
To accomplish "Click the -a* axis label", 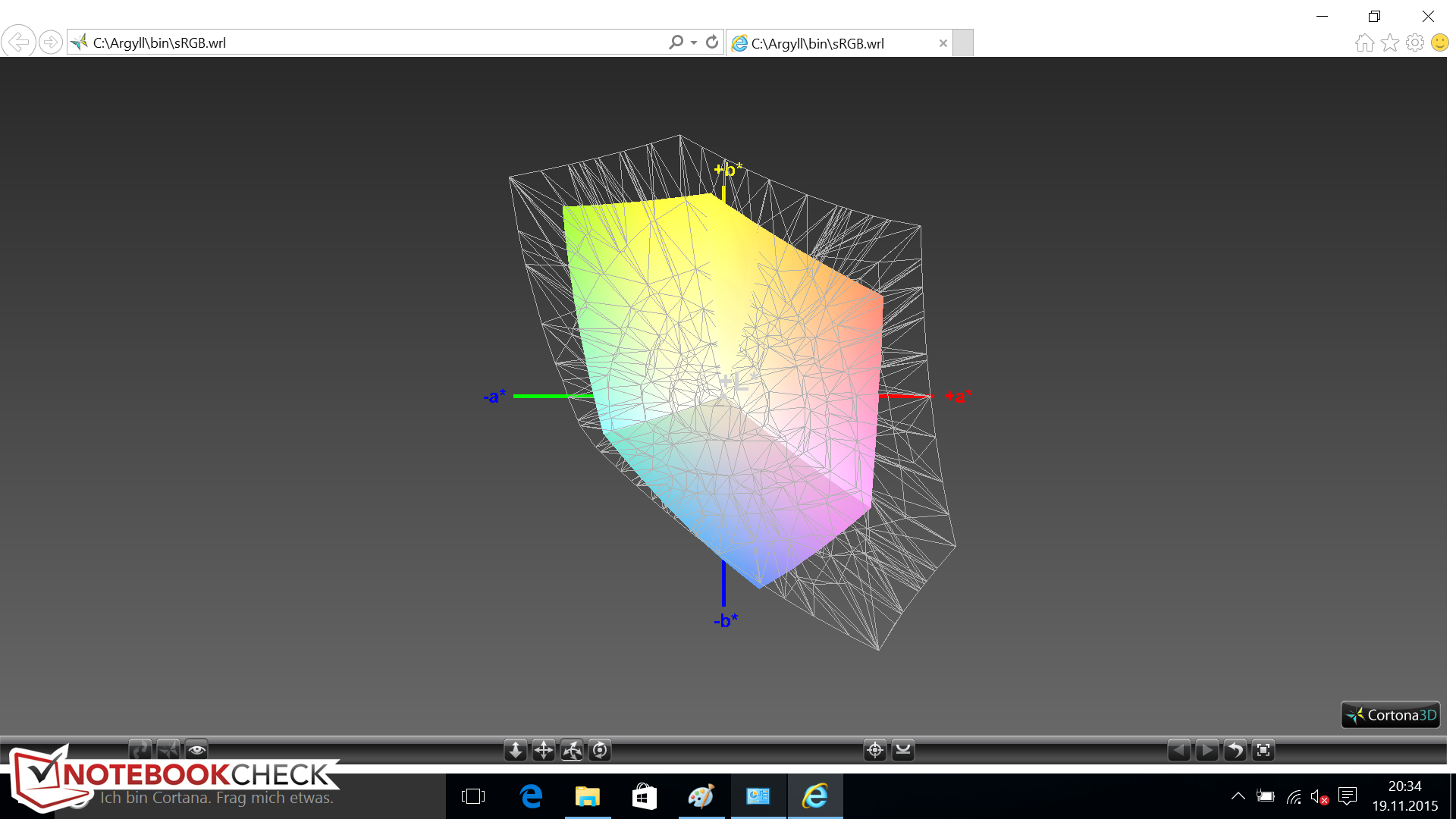I will tap(494, 396).
